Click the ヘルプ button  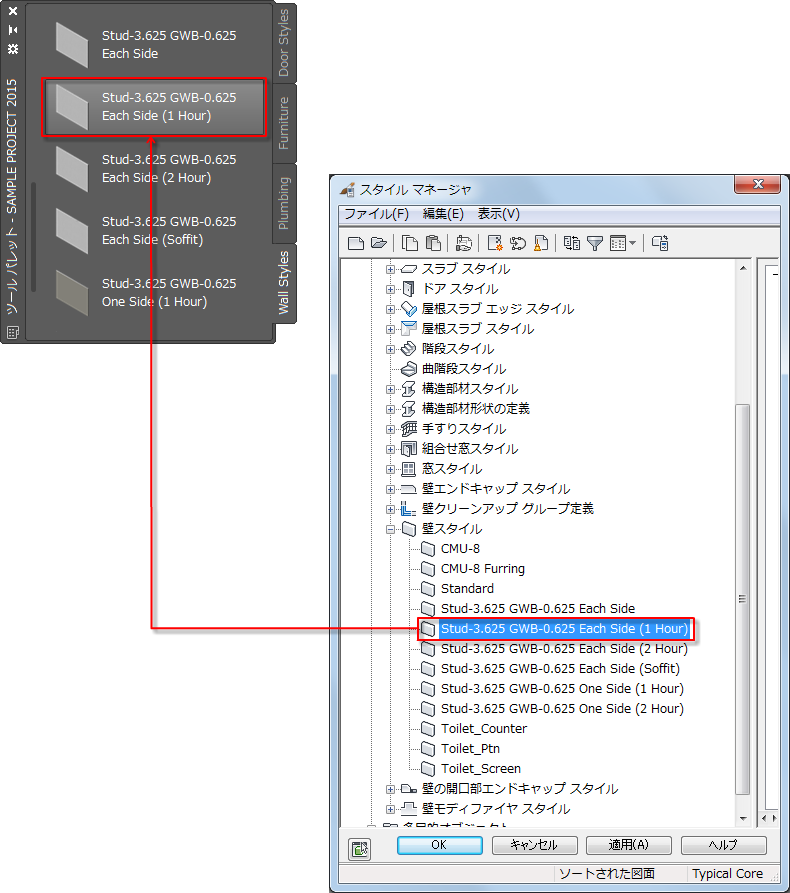(x=723, y=845)
